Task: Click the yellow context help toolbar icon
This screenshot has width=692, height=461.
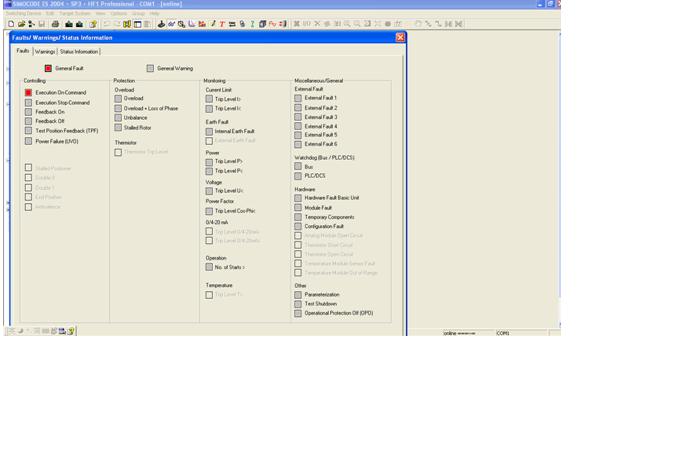Action: tap(93, 24)
